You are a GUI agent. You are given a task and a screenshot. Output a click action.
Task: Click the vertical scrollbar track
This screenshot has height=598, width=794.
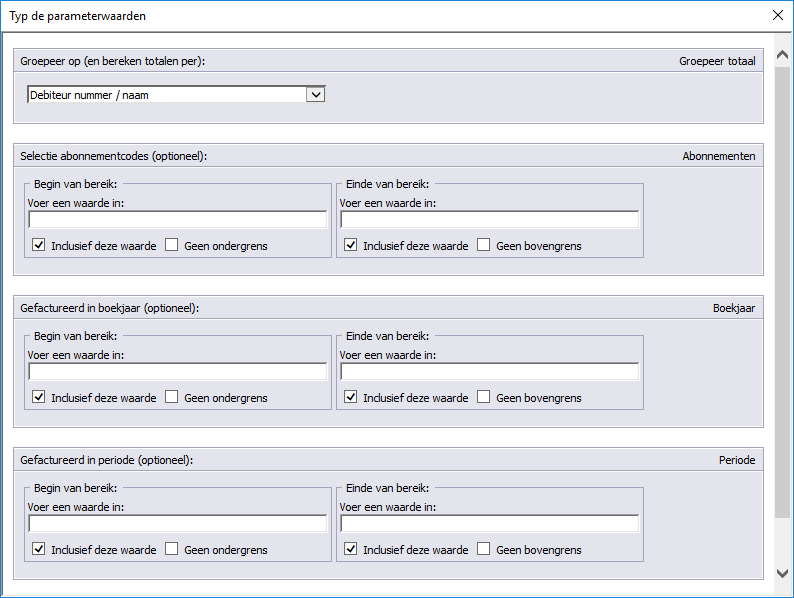(782, 541)
